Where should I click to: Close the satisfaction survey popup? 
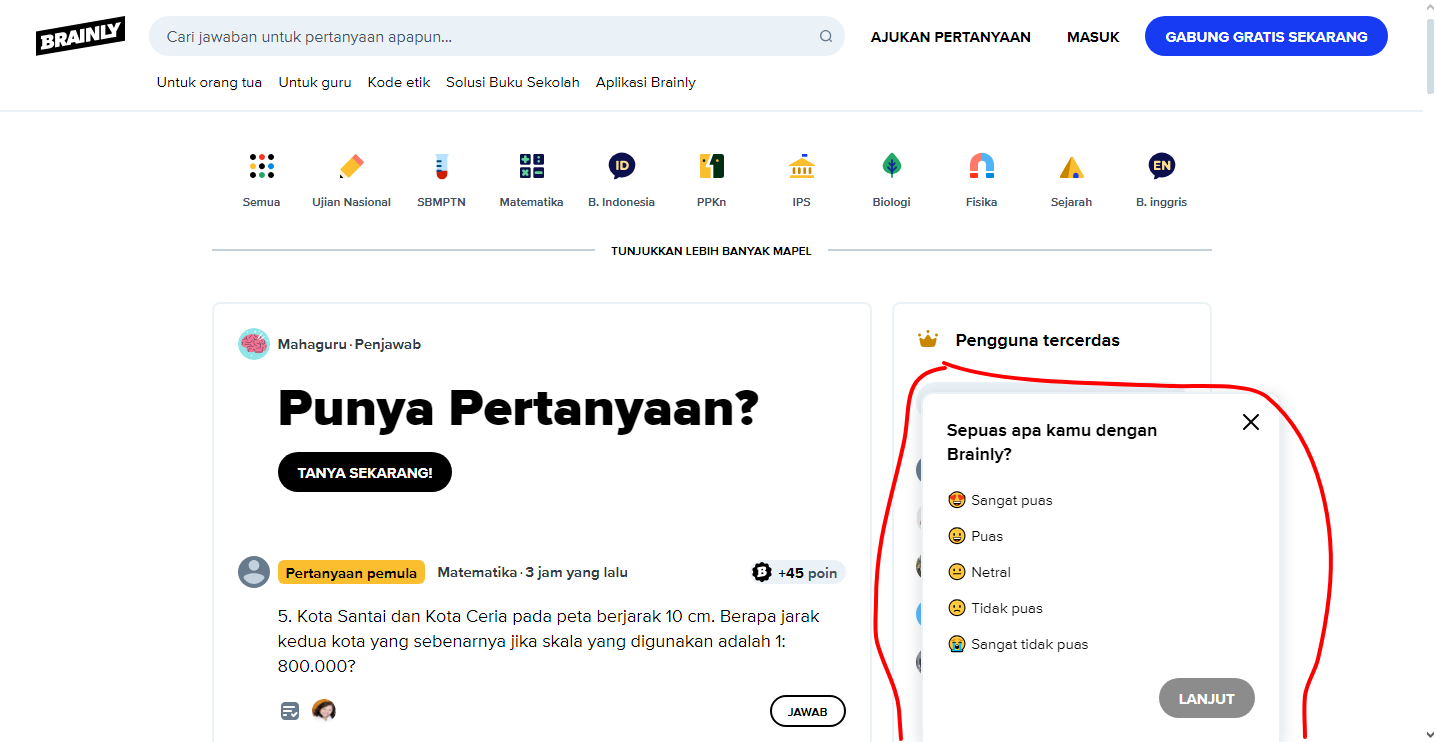coord(1250,422)
